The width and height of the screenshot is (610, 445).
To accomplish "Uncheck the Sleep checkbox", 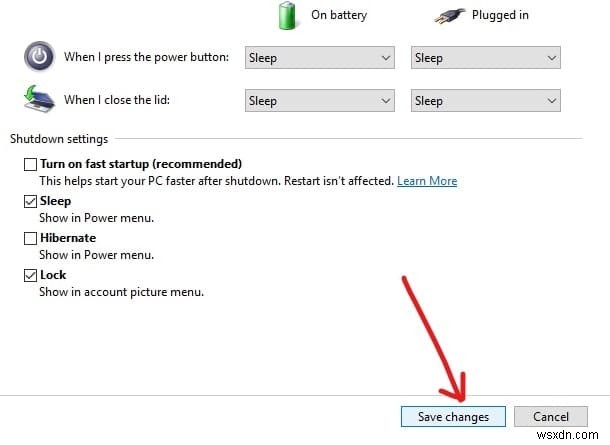I will click(31, 201).
